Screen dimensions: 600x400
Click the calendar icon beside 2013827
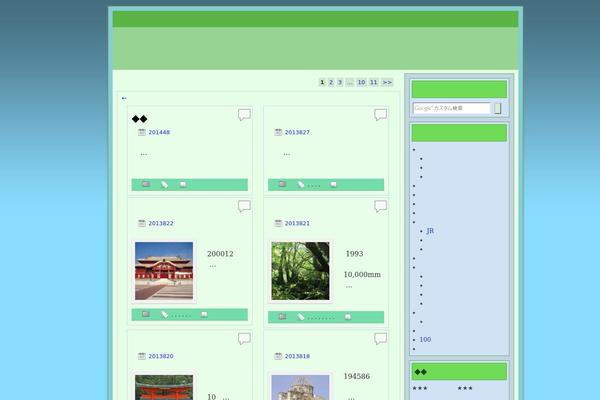[x=278, y=132]
